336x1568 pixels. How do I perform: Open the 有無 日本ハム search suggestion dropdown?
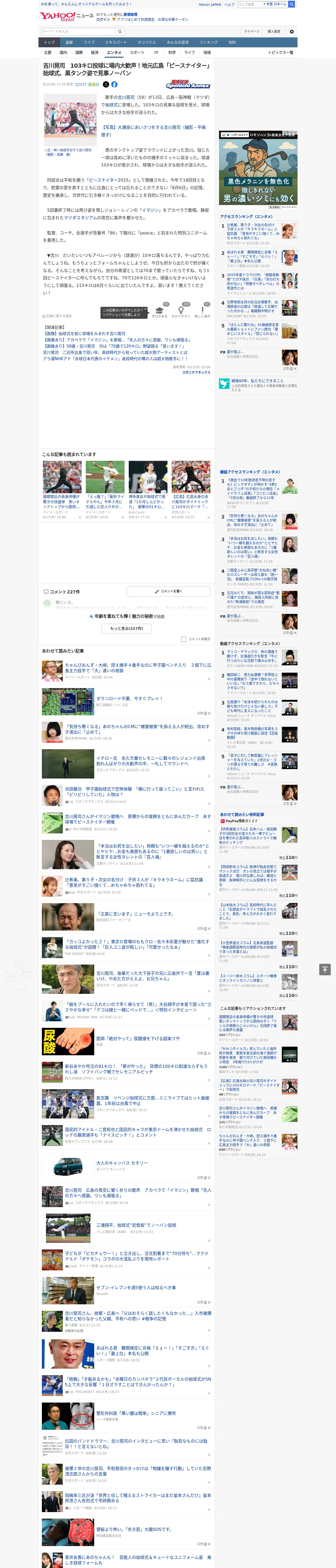pos(275,4)
